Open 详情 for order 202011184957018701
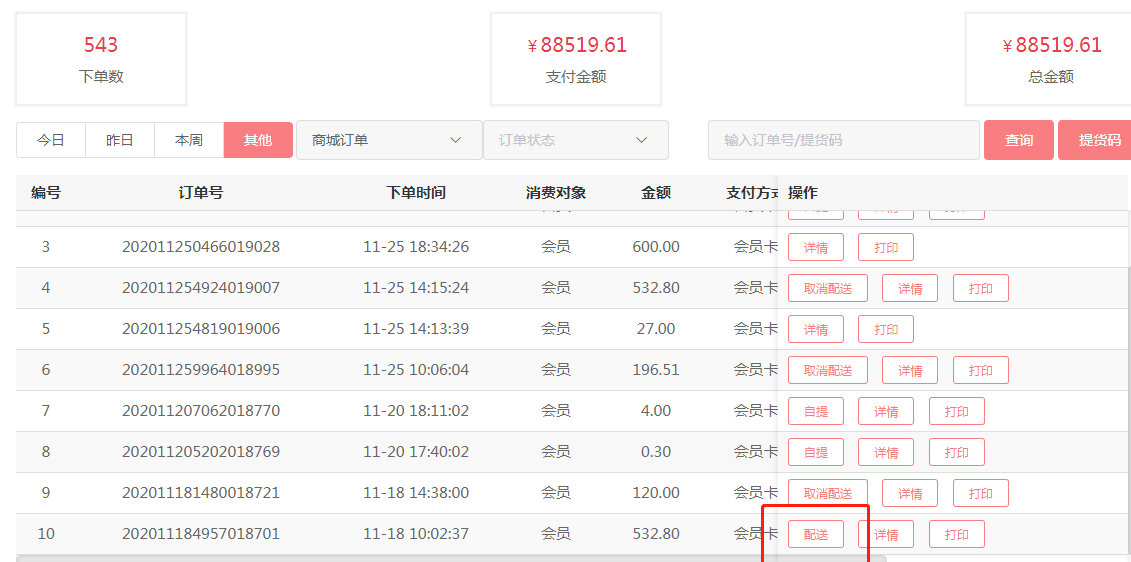 (x=886, y=535)
